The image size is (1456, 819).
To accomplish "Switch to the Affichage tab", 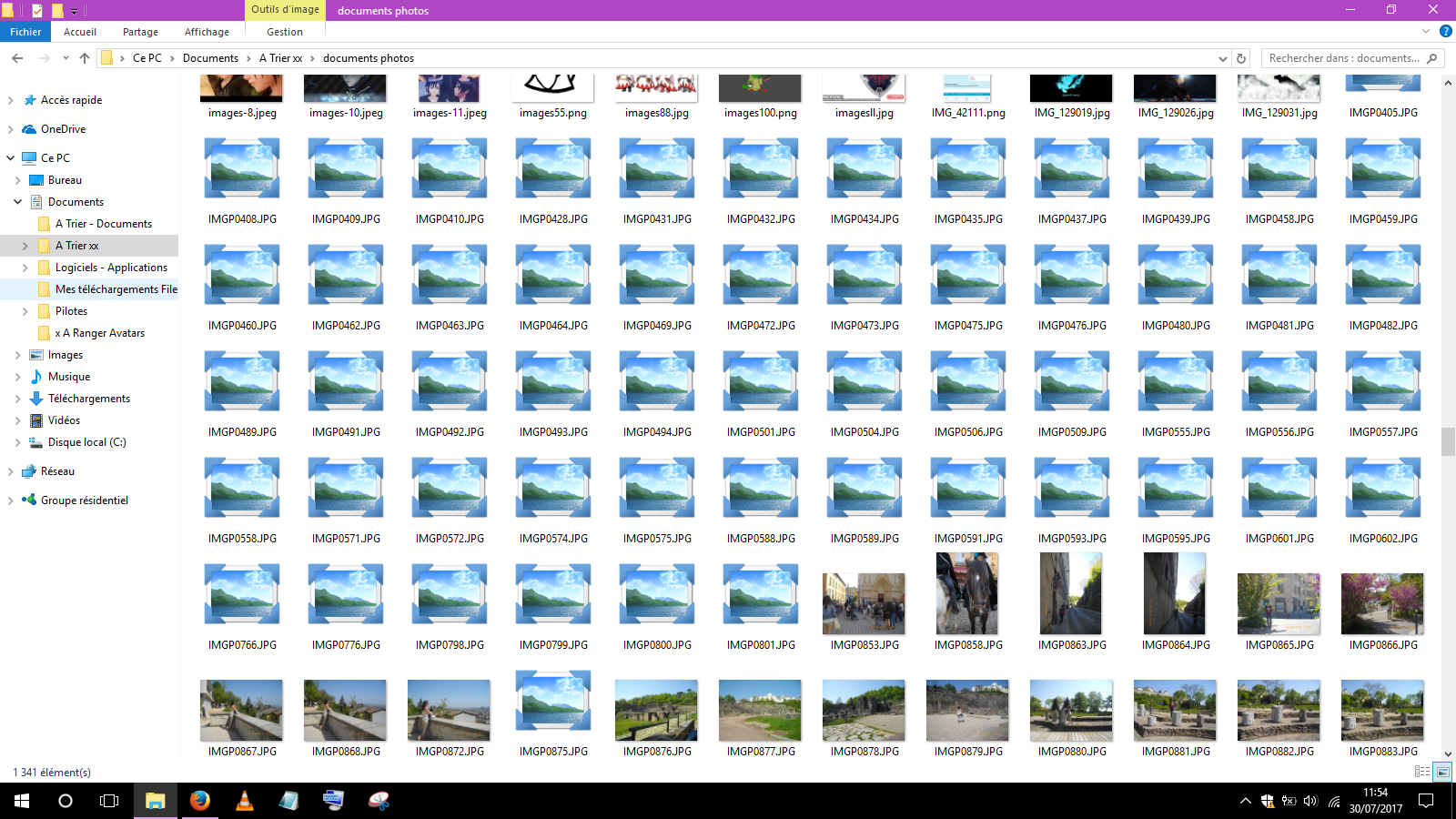I will coord(207,32).
